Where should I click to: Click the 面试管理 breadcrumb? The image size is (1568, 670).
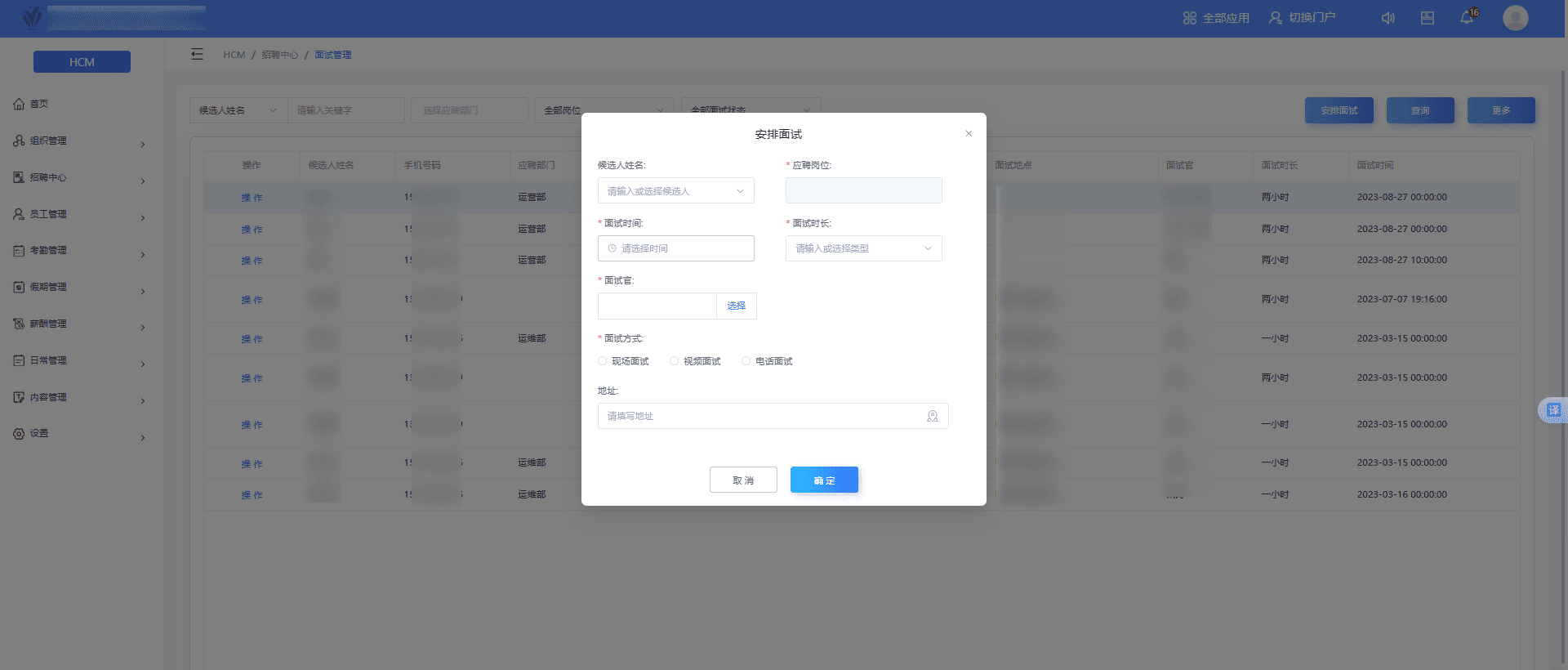[333, 55]
